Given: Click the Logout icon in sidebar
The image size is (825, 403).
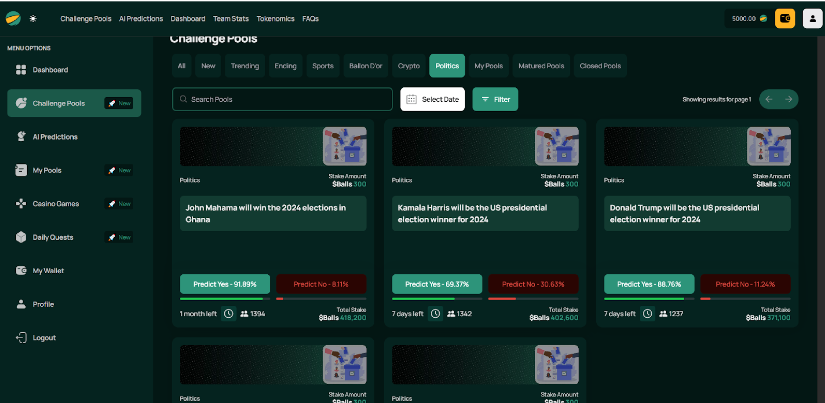Looking at the screenshot, I should (21, 338).
